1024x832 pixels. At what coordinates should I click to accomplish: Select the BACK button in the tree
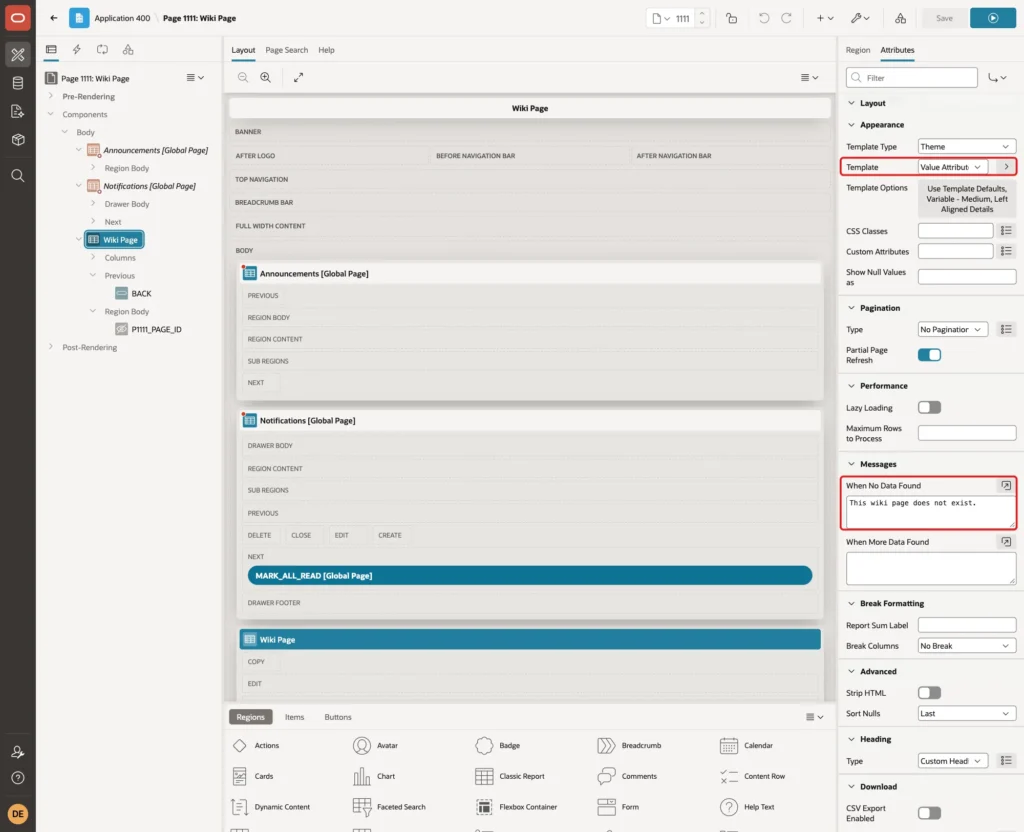tap(133, 293)
